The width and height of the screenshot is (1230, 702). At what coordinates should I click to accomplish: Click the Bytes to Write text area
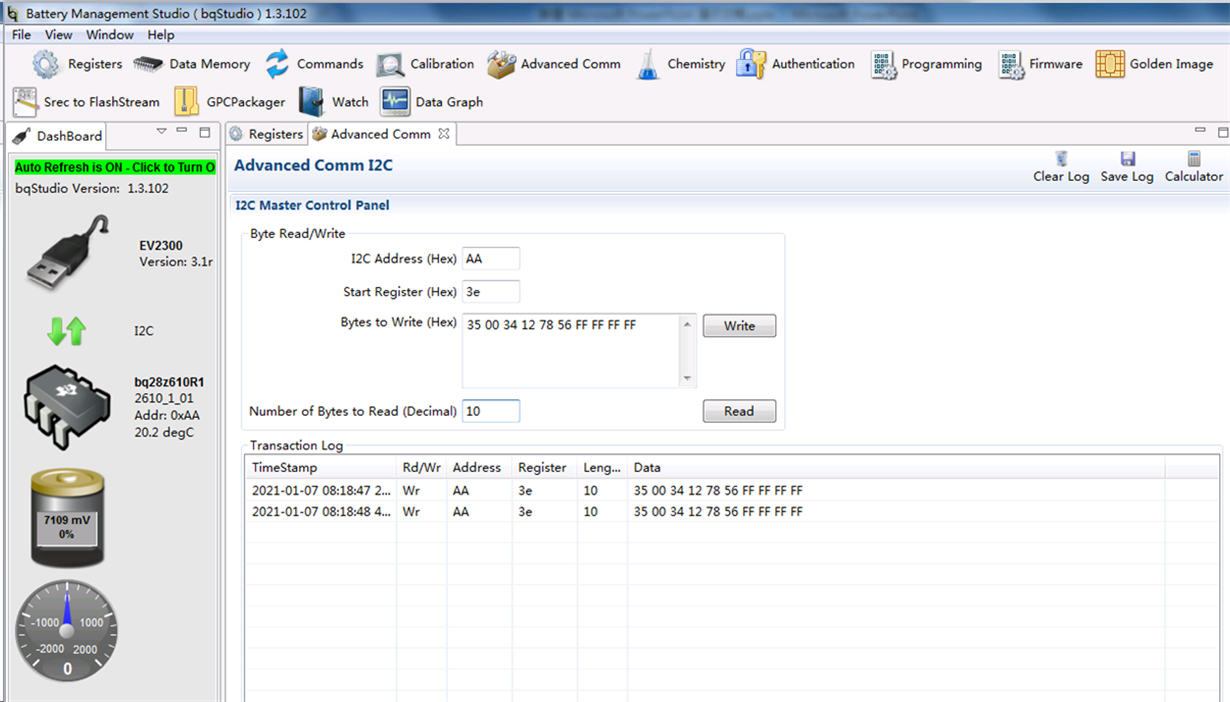coord(571,351)
